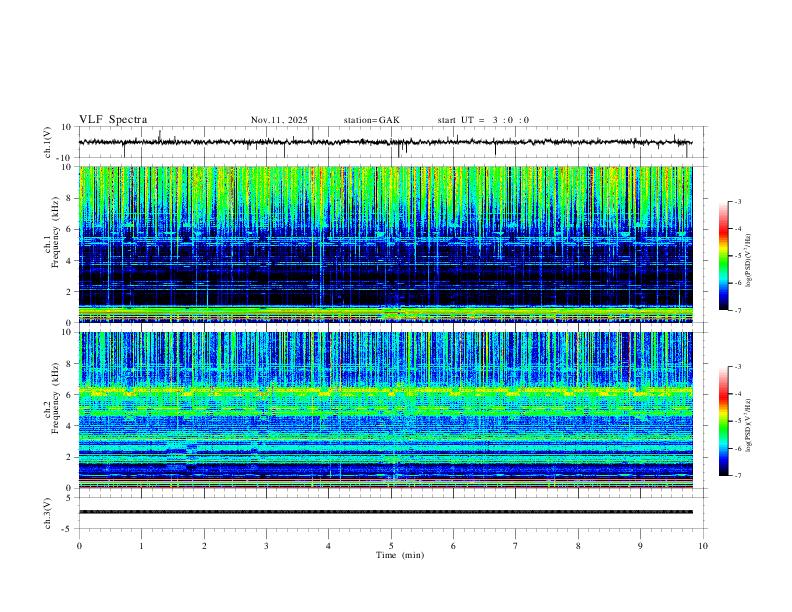Click the 'start UT = 3 :0 :0' text
This screenshot has width=792, height=612.
coord(483,120)
